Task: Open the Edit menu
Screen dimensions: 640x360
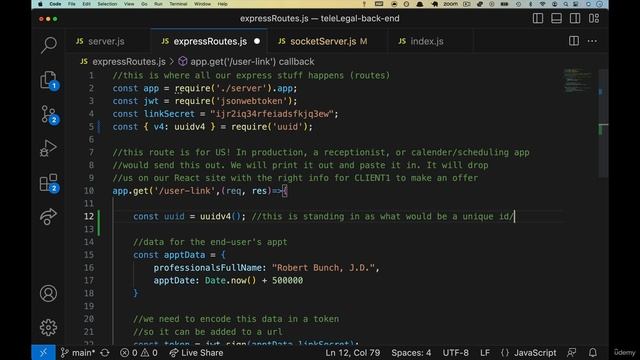Action: pos(87,4)
